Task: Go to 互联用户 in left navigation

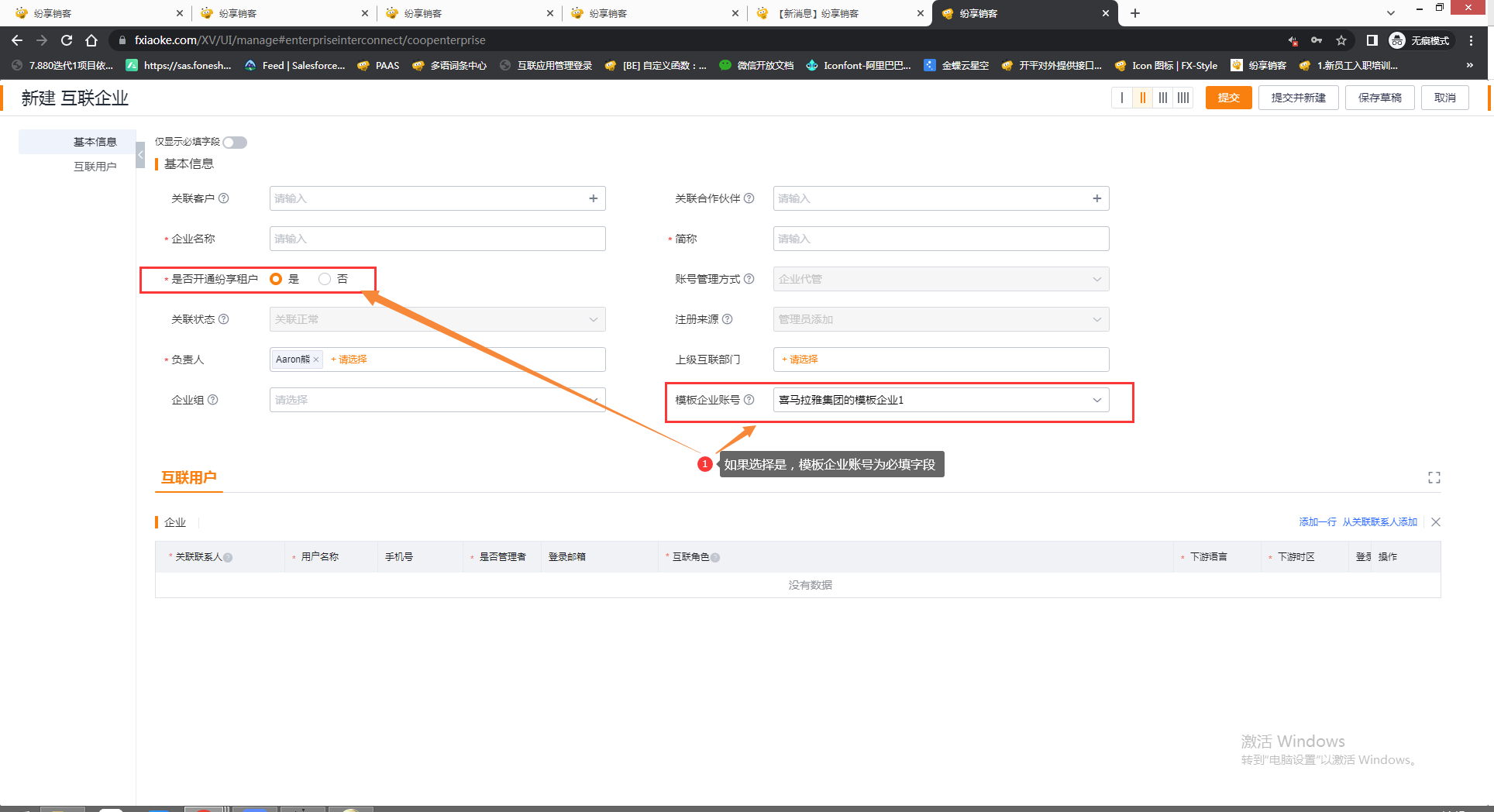Action: [x=95, y=167]
